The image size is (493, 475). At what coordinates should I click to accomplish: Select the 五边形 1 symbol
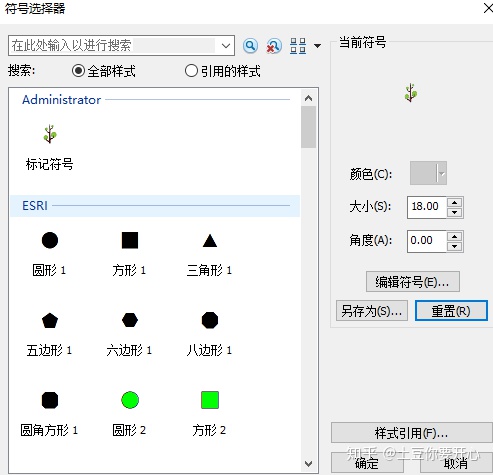[50, 320]
